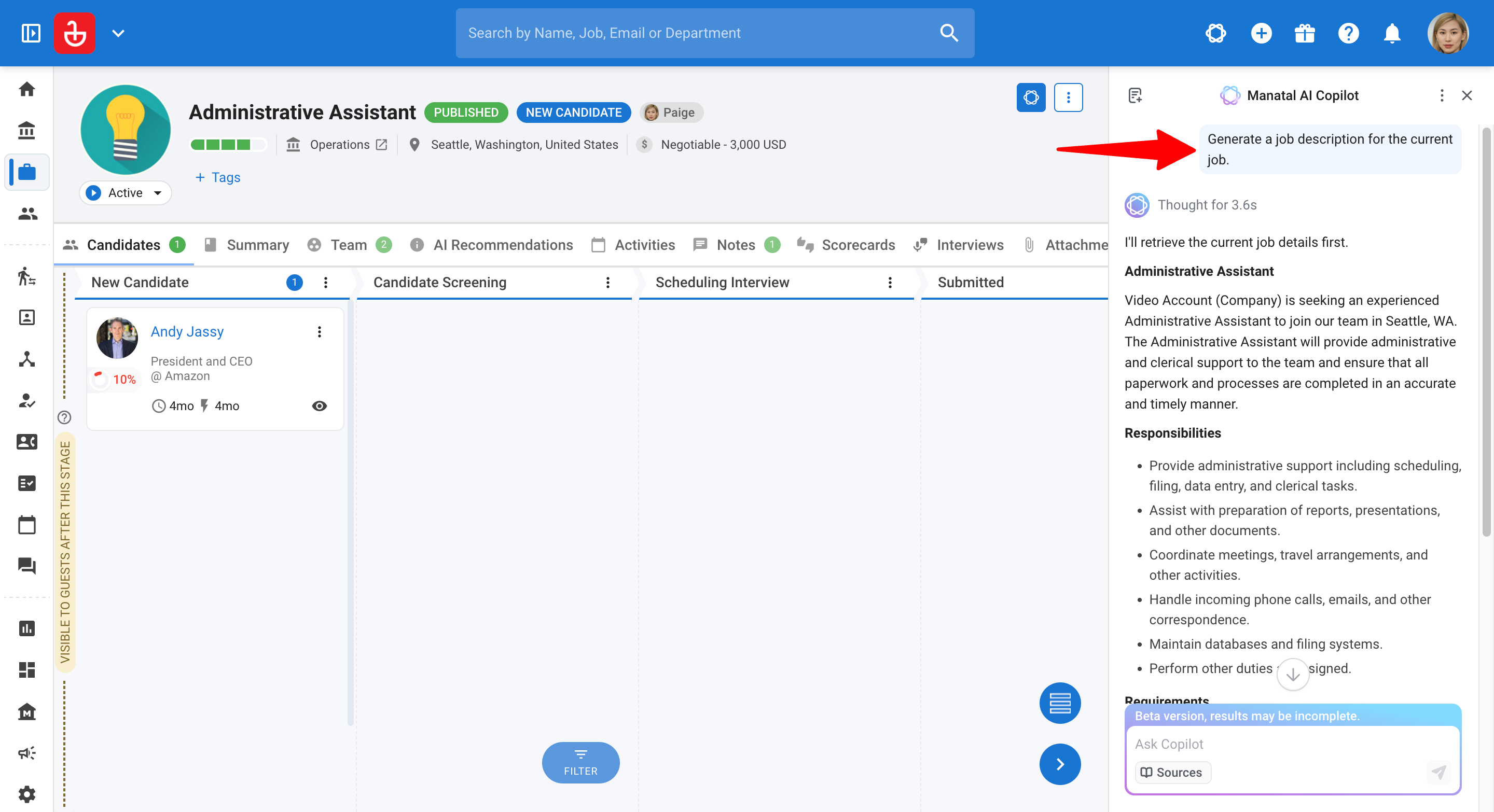Screen dimensions: 1494x812
Task: Expand the Active status dropdown
Action: tap(125, 192)
